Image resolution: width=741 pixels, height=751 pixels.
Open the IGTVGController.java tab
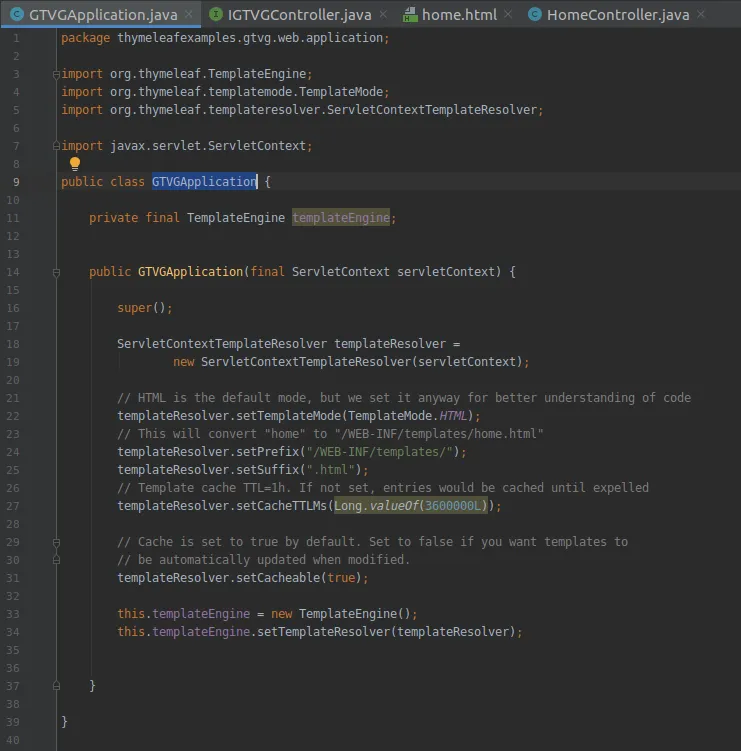click(x=299, y=15)
